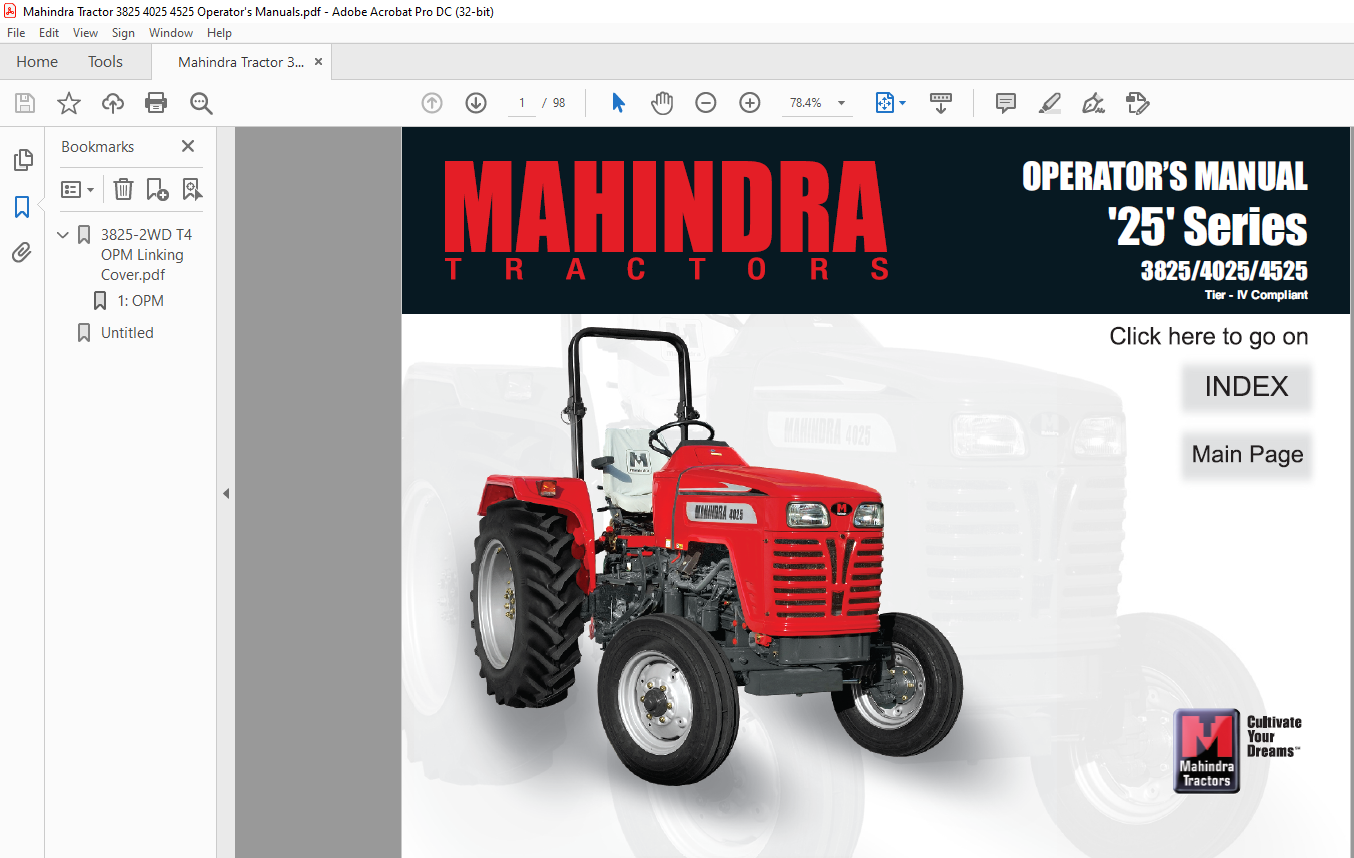This screenshot has width=1354, height=858.
Task: Zoom out with minus icon
Action: click(706, 103)
